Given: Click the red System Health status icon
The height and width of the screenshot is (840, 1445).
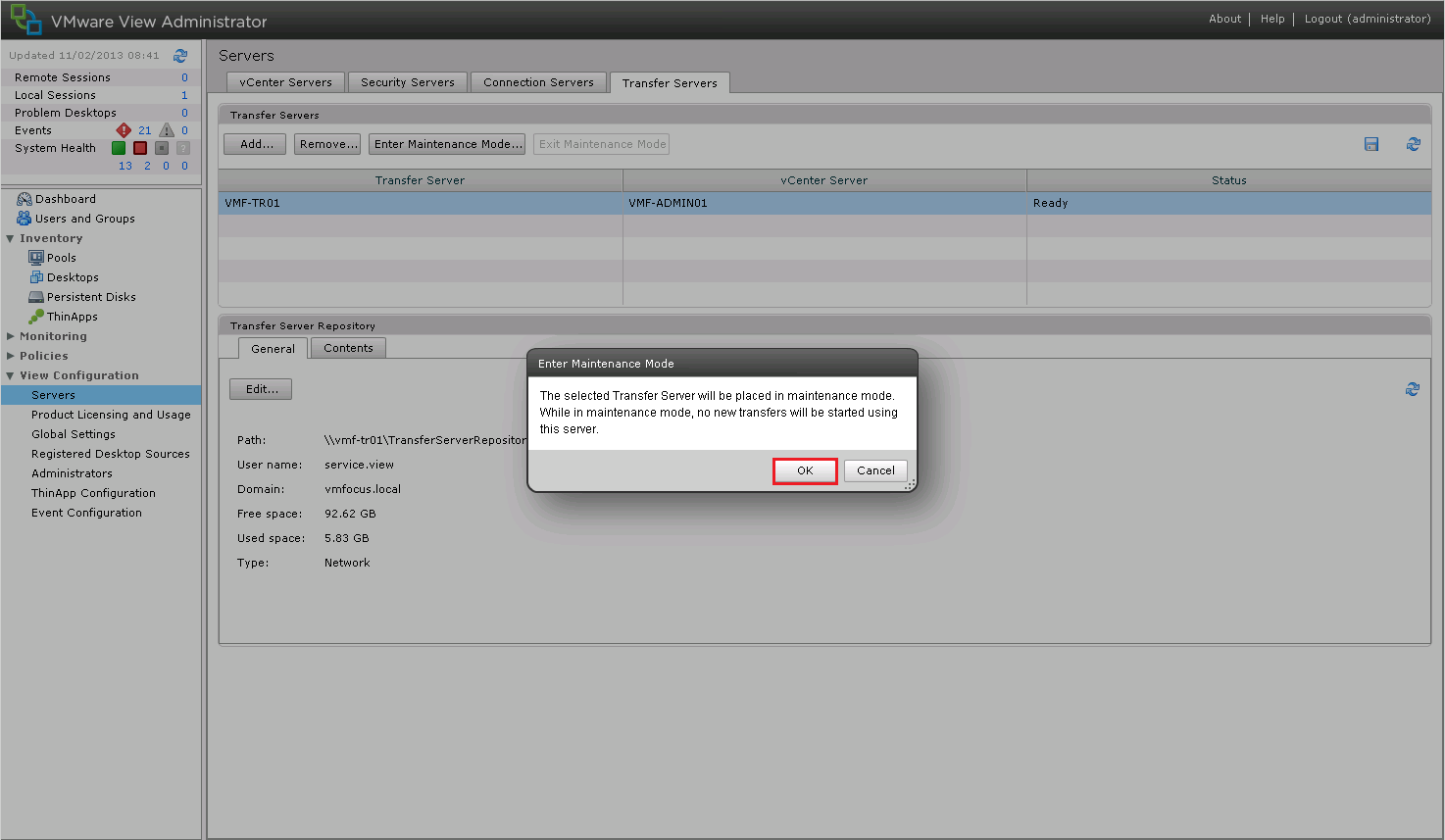Looking at the screenshot, I should 140,148.
